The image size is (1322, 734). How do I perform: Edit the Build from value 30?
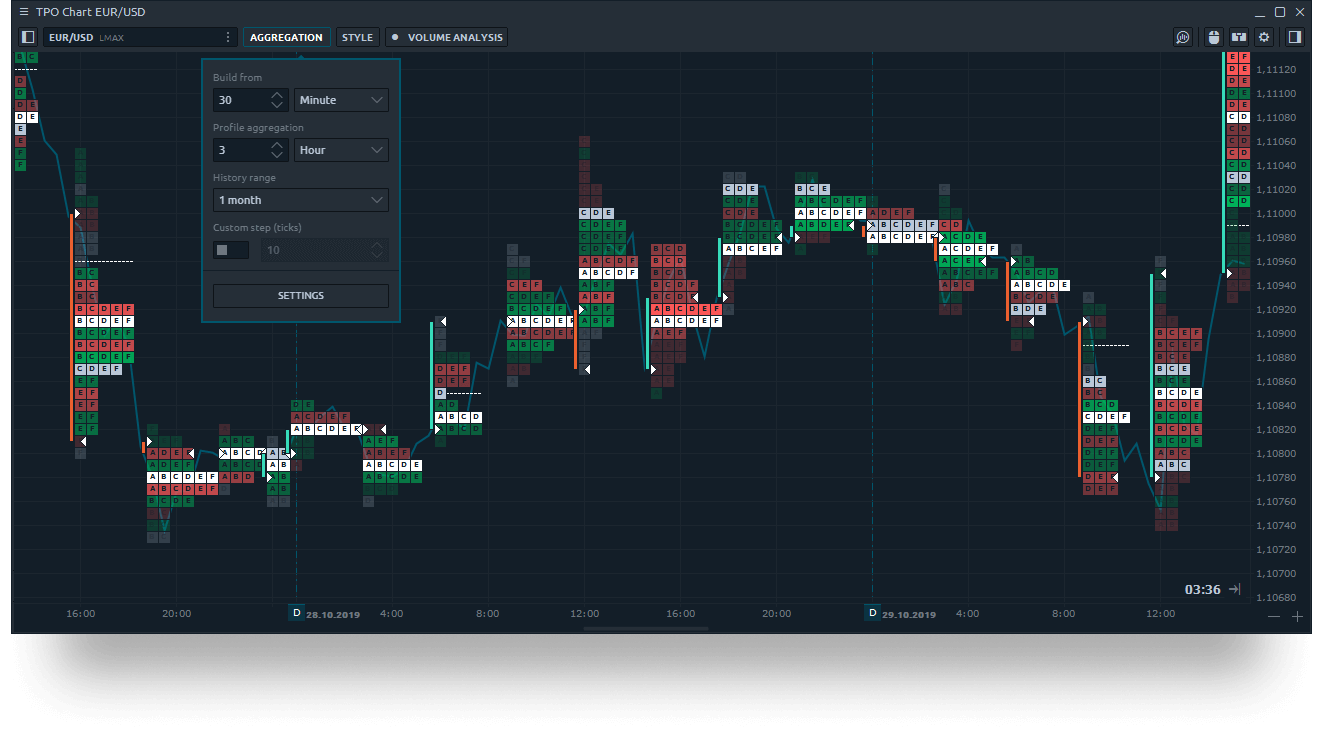(239, 100)
